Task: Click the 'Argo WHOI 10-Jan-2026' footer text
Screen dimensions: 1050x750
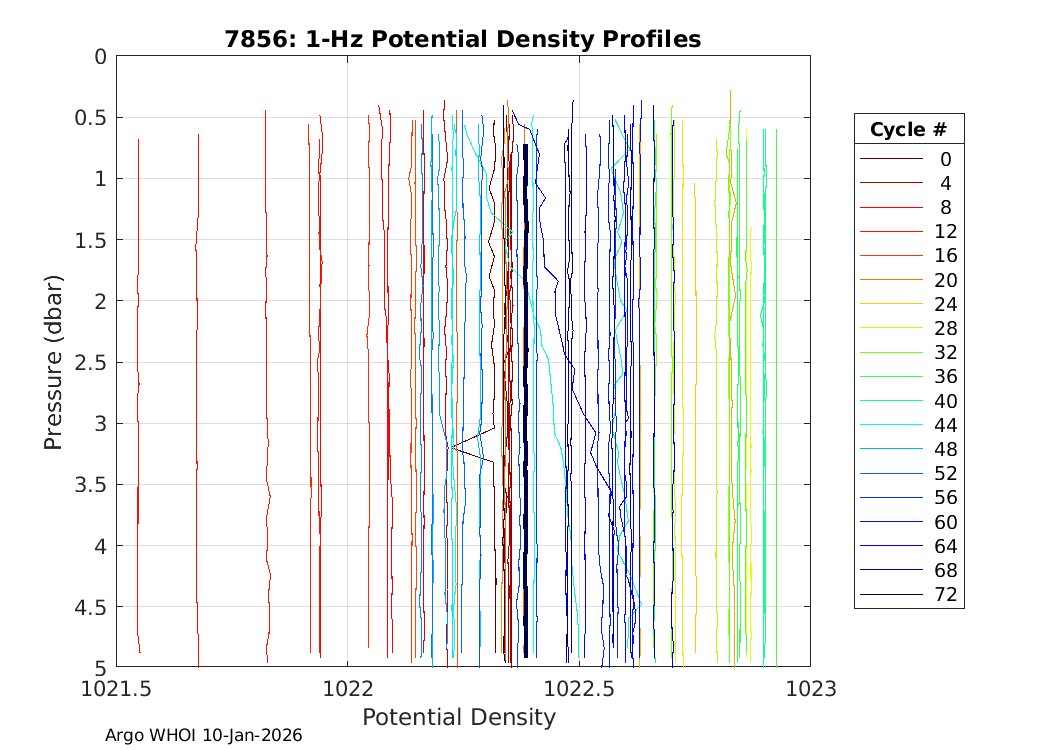Action: coord(204,736)
